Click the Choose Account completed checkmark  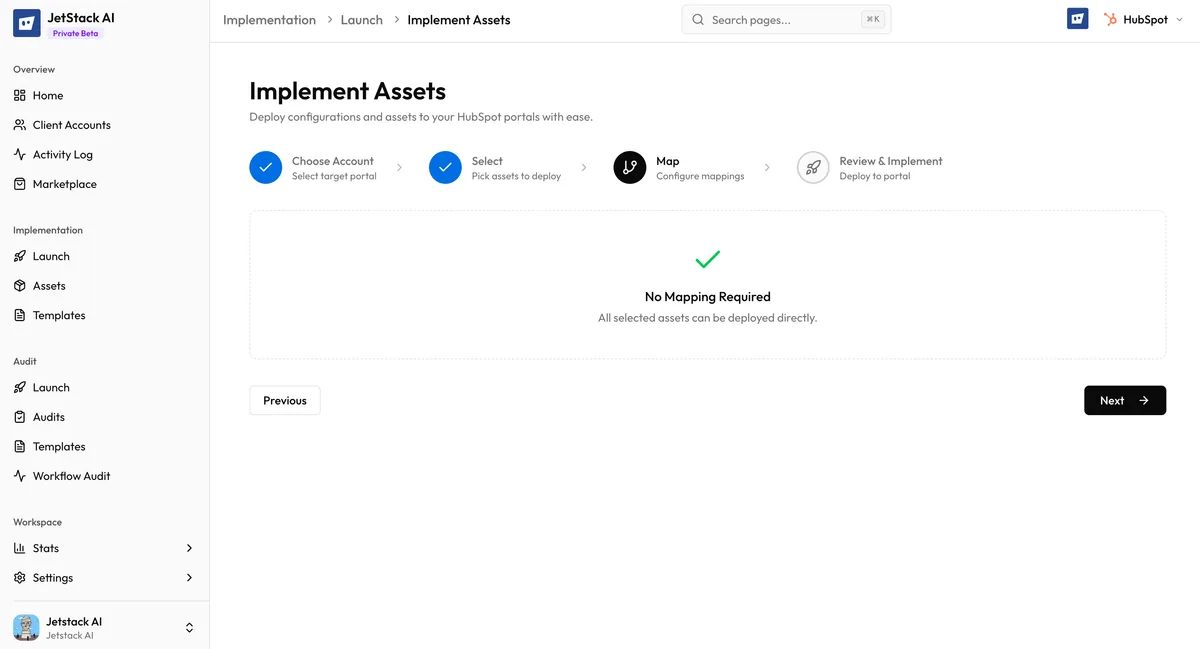coord(265,167)
